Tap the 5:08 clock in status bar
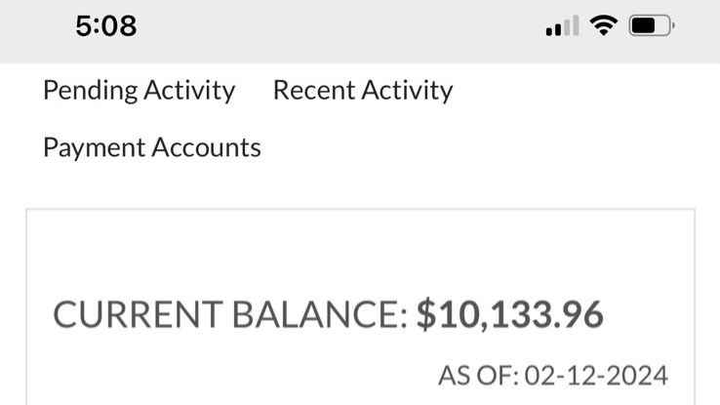The image size is (720, 405). (106, 26)
